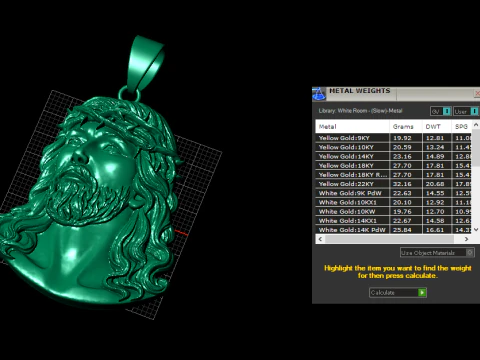Click the 22.67 grams value
This screenshot has width=480, height=360.
(x=402, y=221)
